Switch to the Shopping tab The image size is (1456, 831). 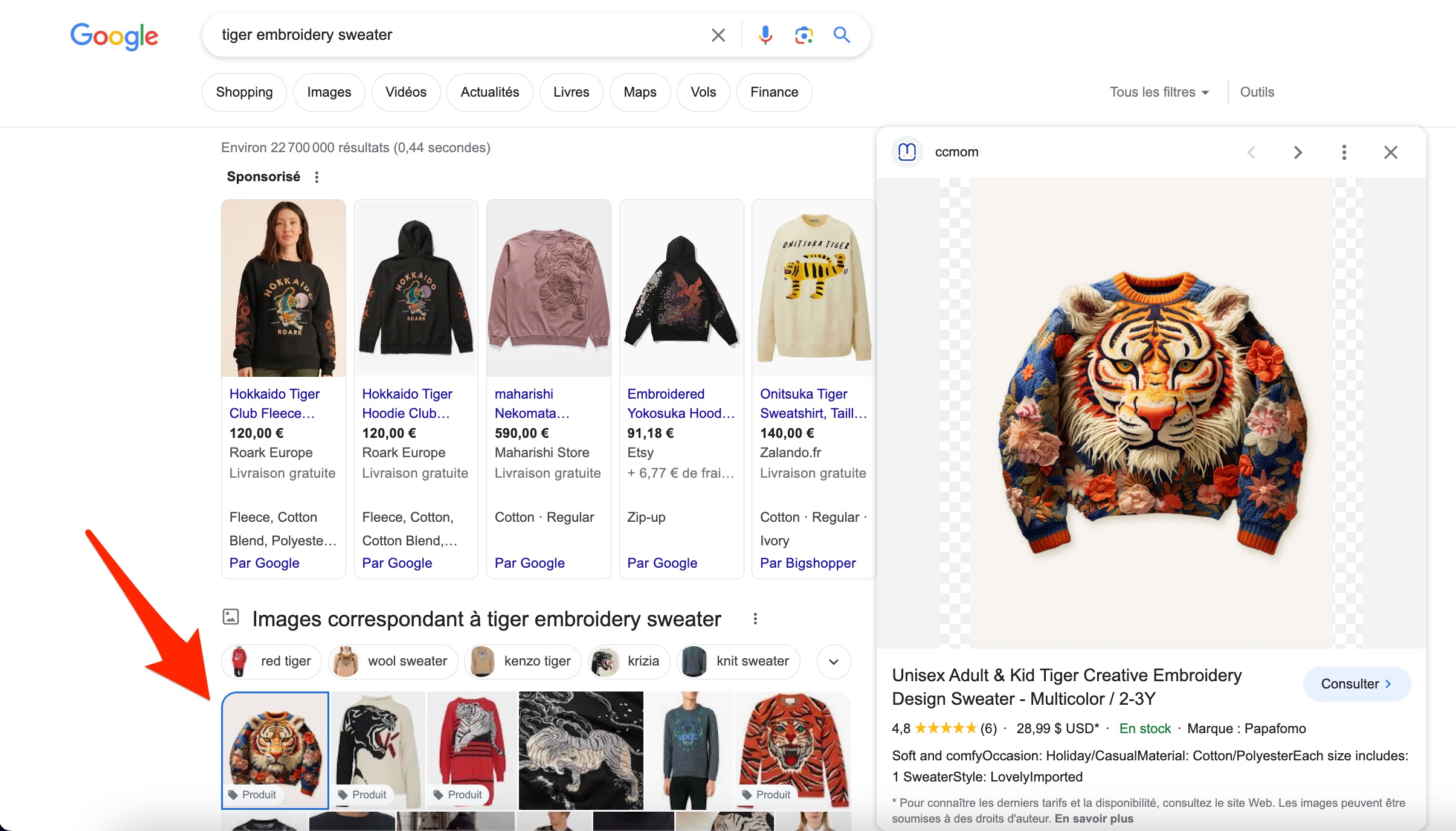pyautogui.click(x=244, y=92)
